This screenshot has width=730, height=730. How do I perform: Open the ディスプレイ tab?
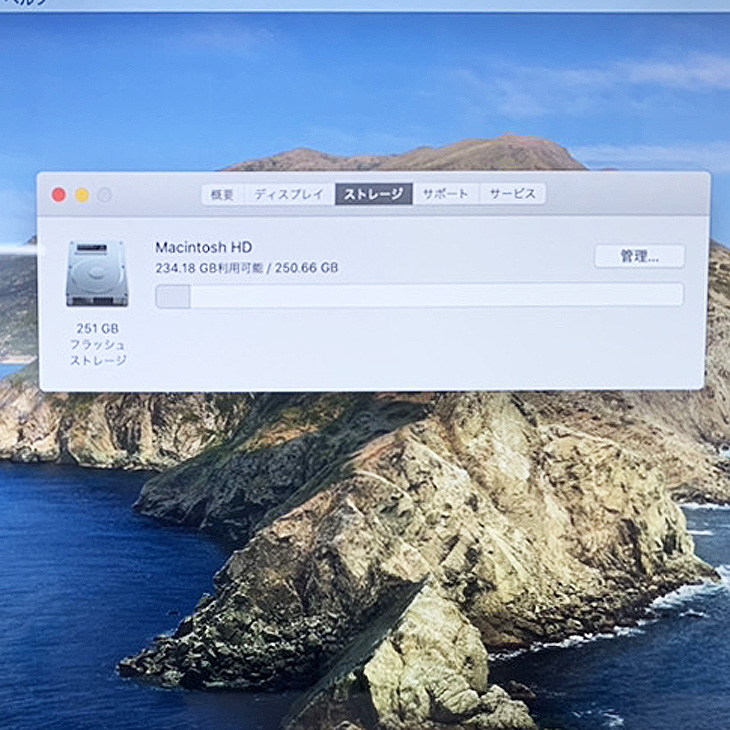pyautogui.click(x=289, y=194)
